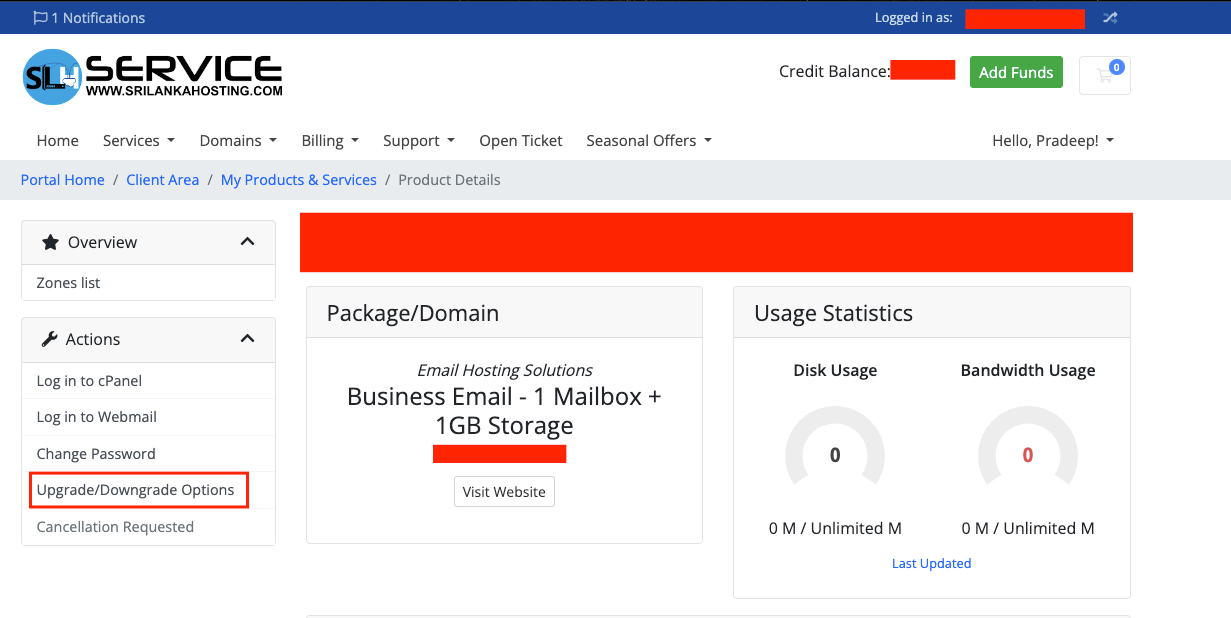Click the shuffle icon beside logged-in name
This screenshot has width=1231, height=618.
pyautogui.click(x=1110, y=18)
